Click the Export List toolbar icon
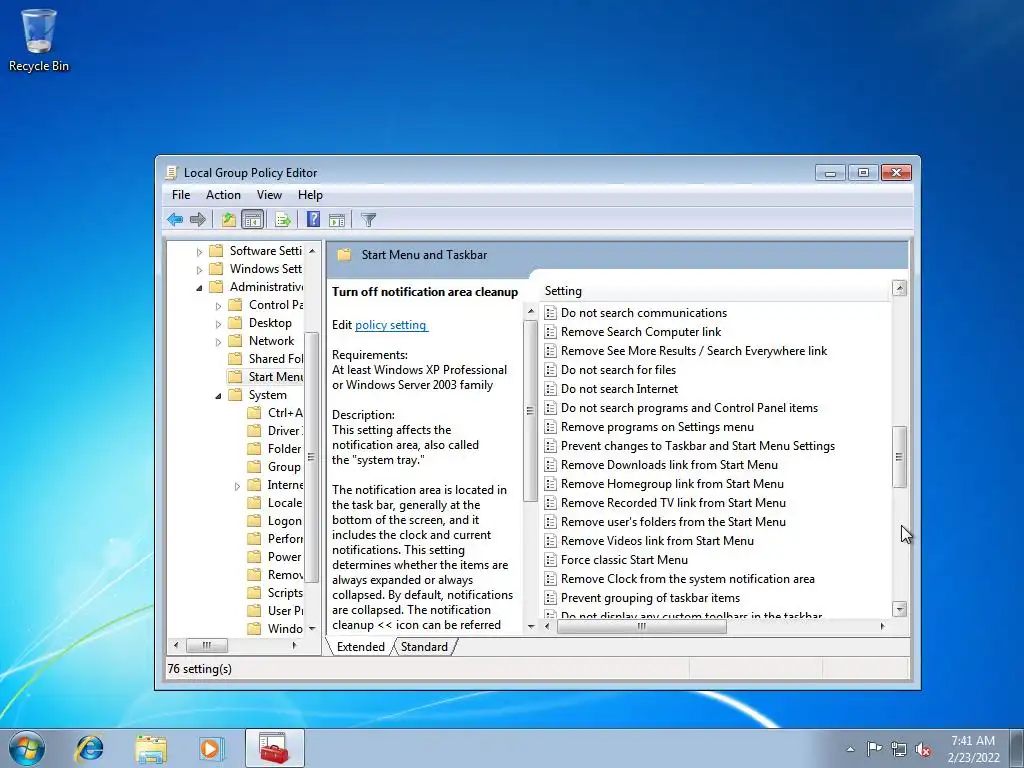The image size is (1024, 768). tap(283, 219)
